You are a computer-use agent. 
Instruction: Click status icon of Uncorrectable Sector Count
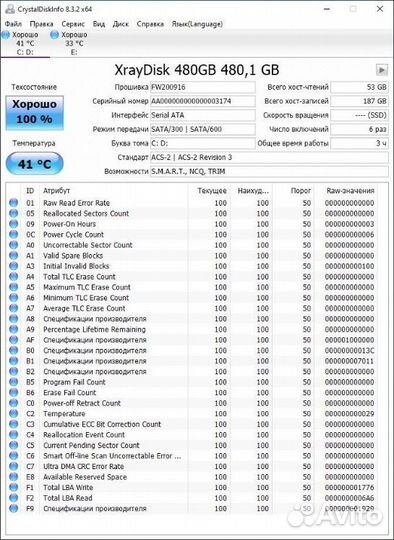coord(13,245)
